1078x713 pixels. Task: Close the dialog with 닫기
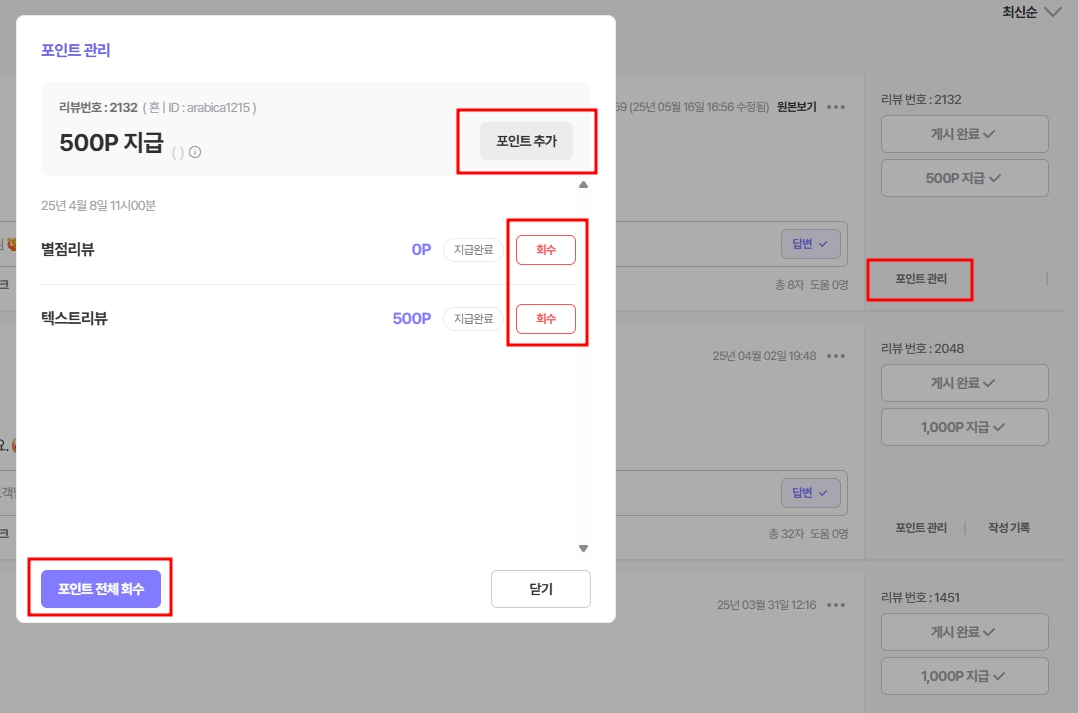[541, 589]
